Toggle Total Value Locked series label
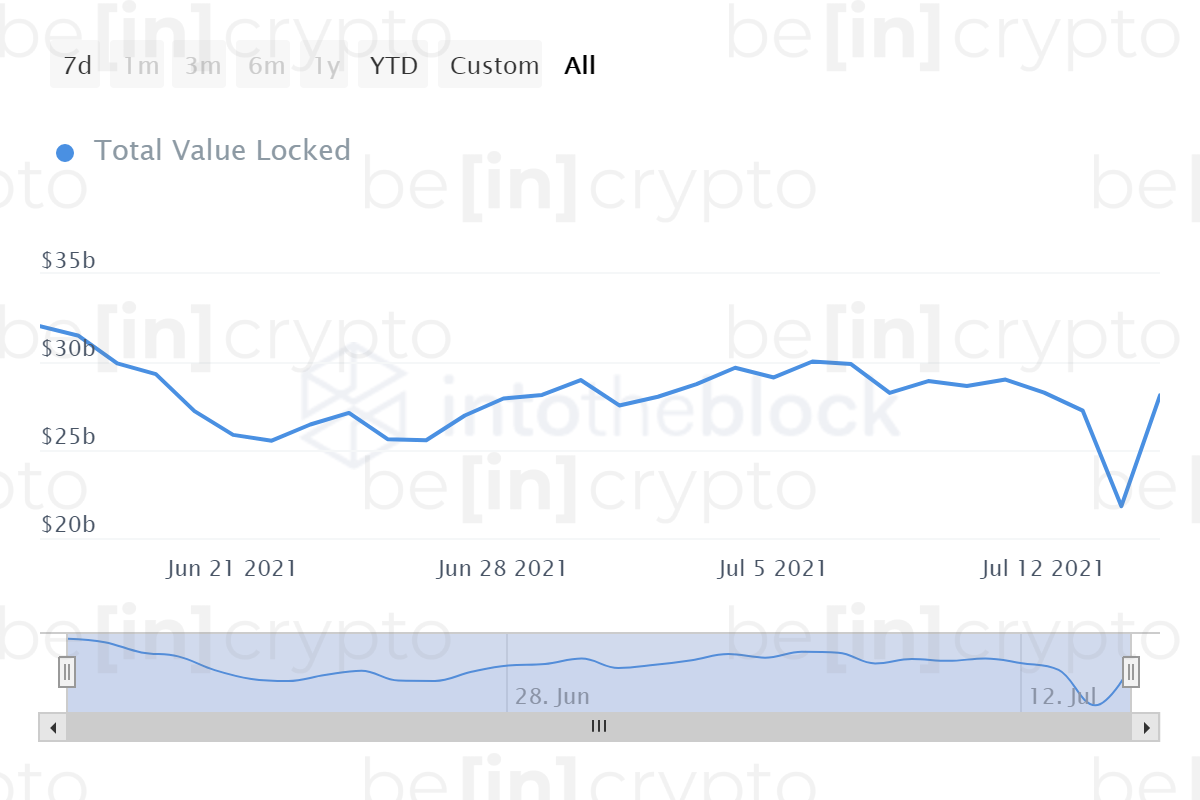The image size is (1200, 800). point(222,150)
